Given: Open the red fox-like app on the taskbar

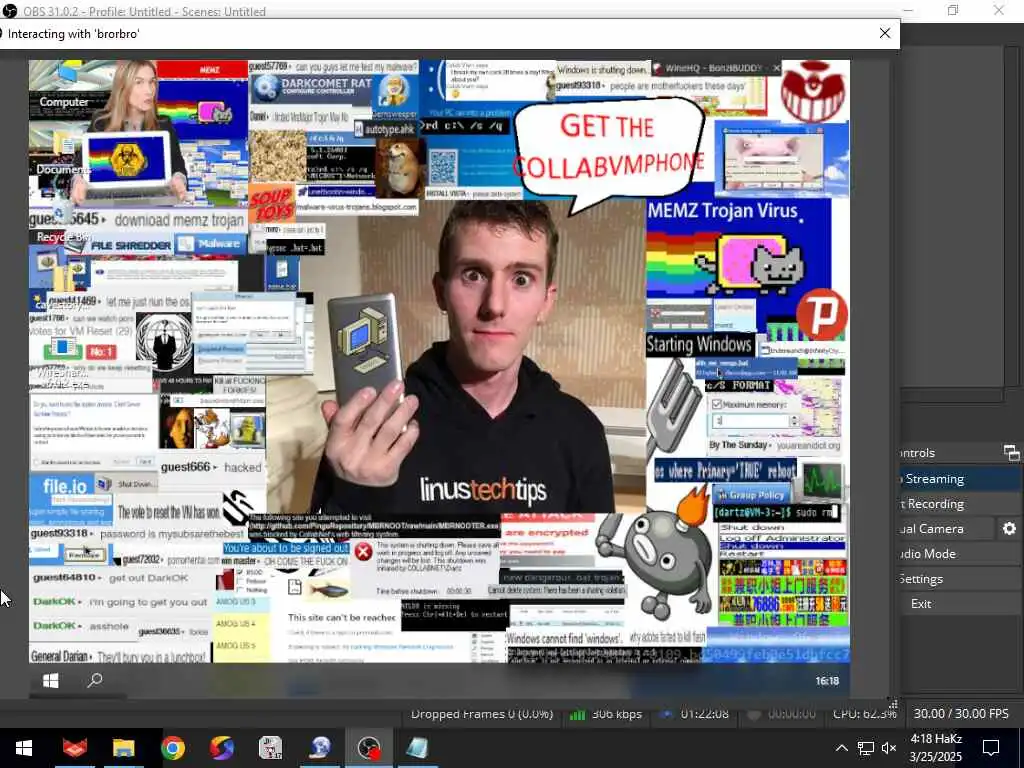Looking at the screenshot, I should (74, 748).
